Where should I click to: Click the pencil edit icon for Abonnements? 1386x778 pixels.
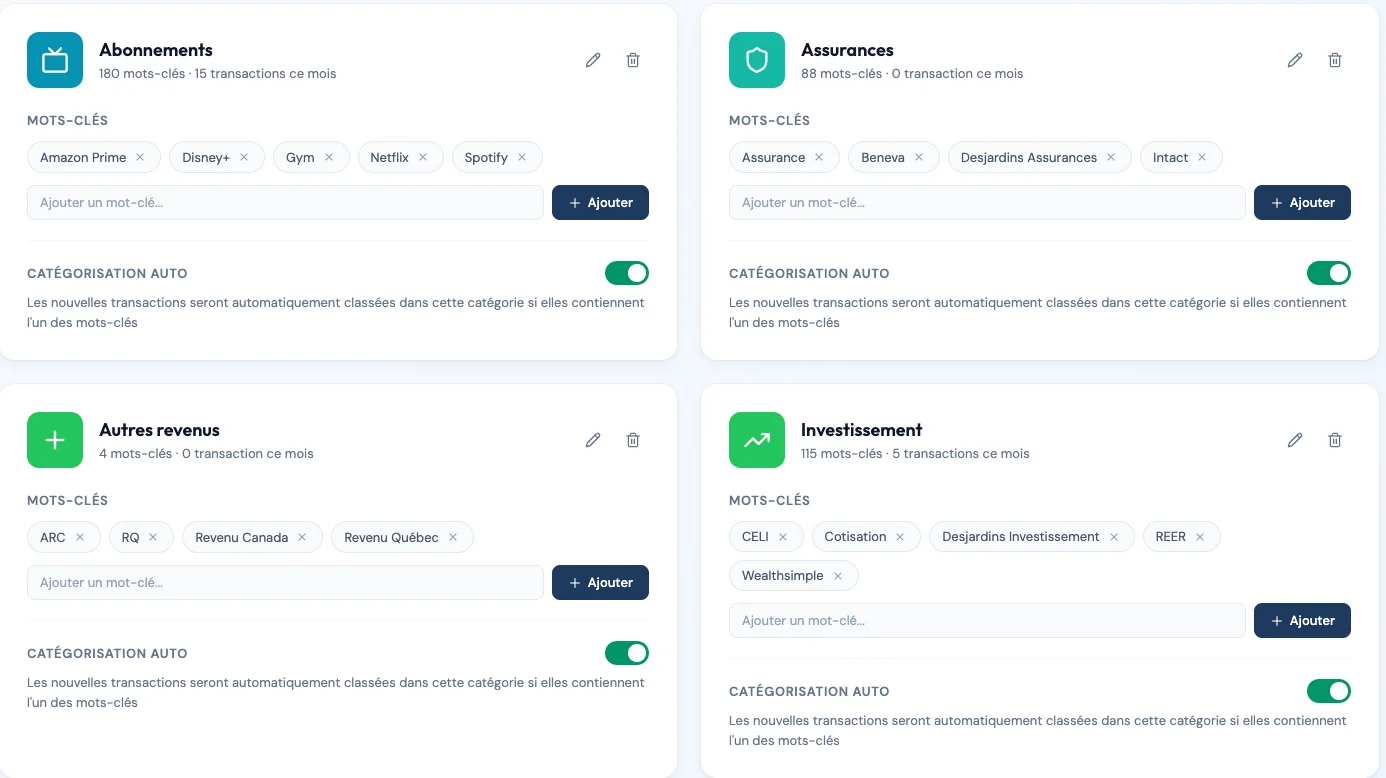point(593,60)
